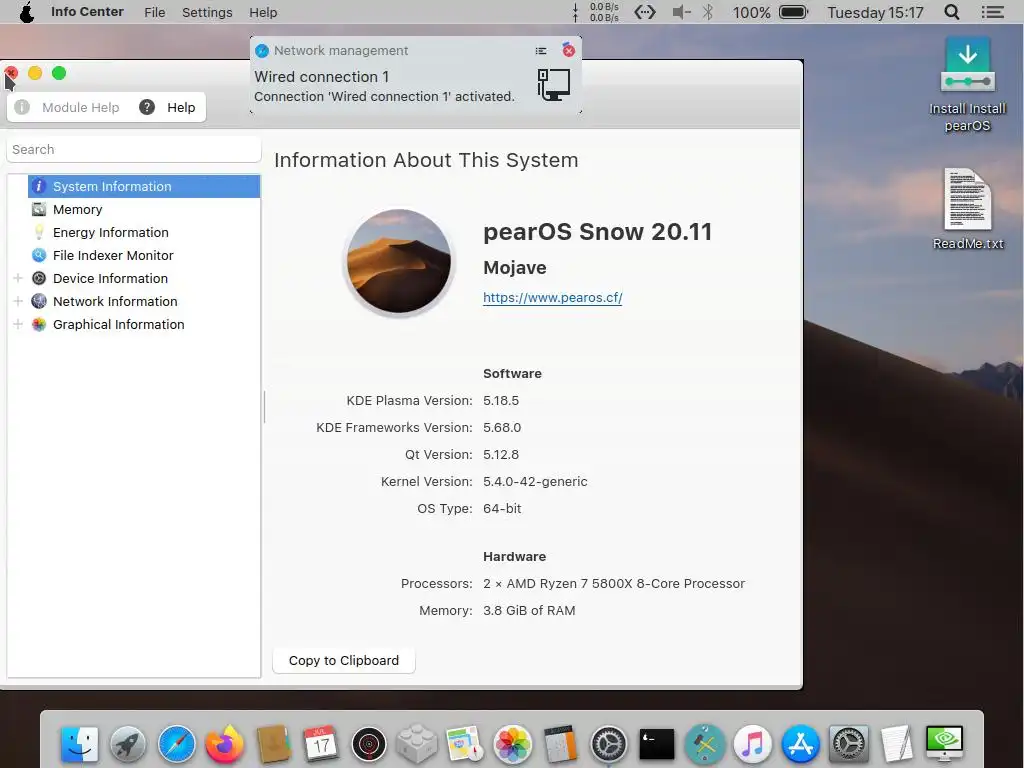
Task: Click the 'Wired connection 1' notification title
Action: tap(321, 76)
